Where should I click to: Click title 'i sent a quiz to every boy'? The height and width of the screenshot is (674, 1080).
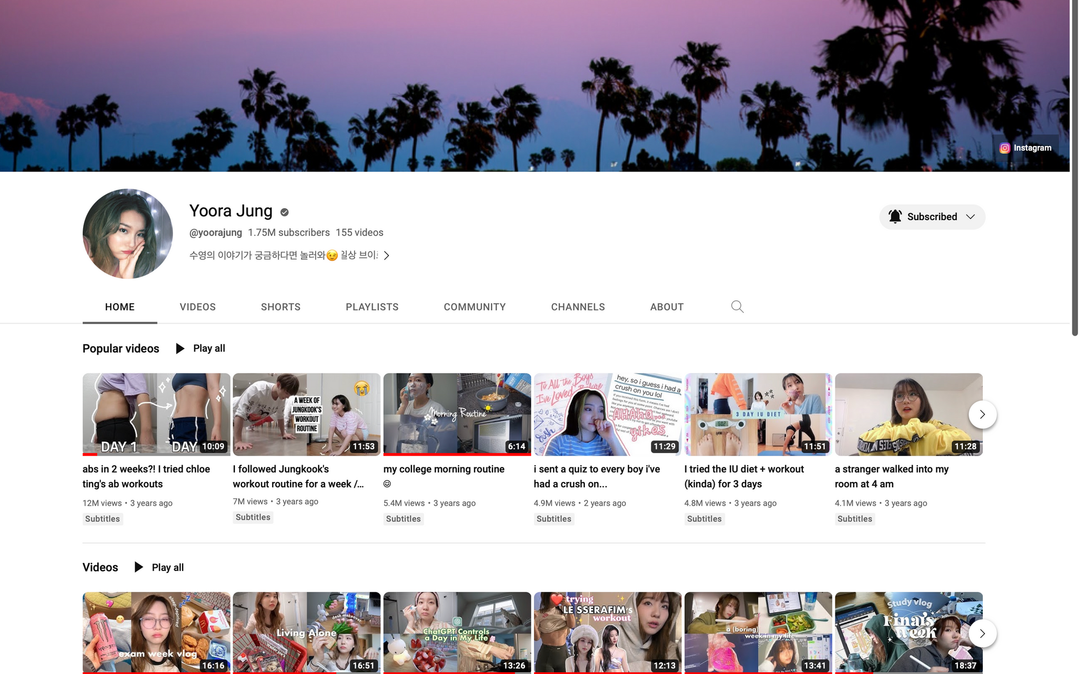point(596,476)
